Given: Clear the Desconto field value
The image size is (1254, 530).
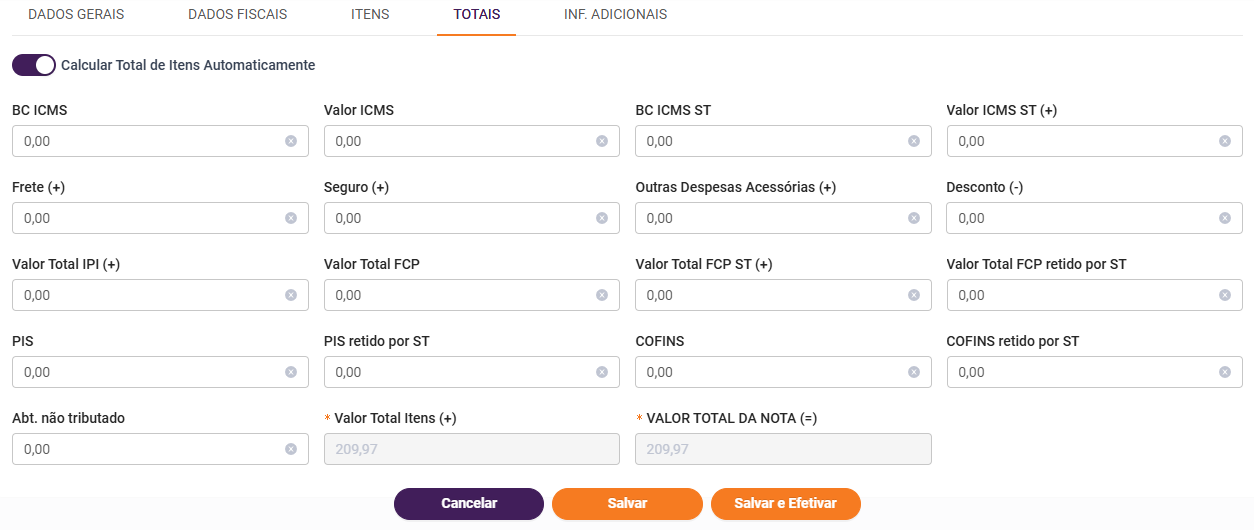Looking at the screenshot, I should pyautogui.click(x=1225, y=218).
